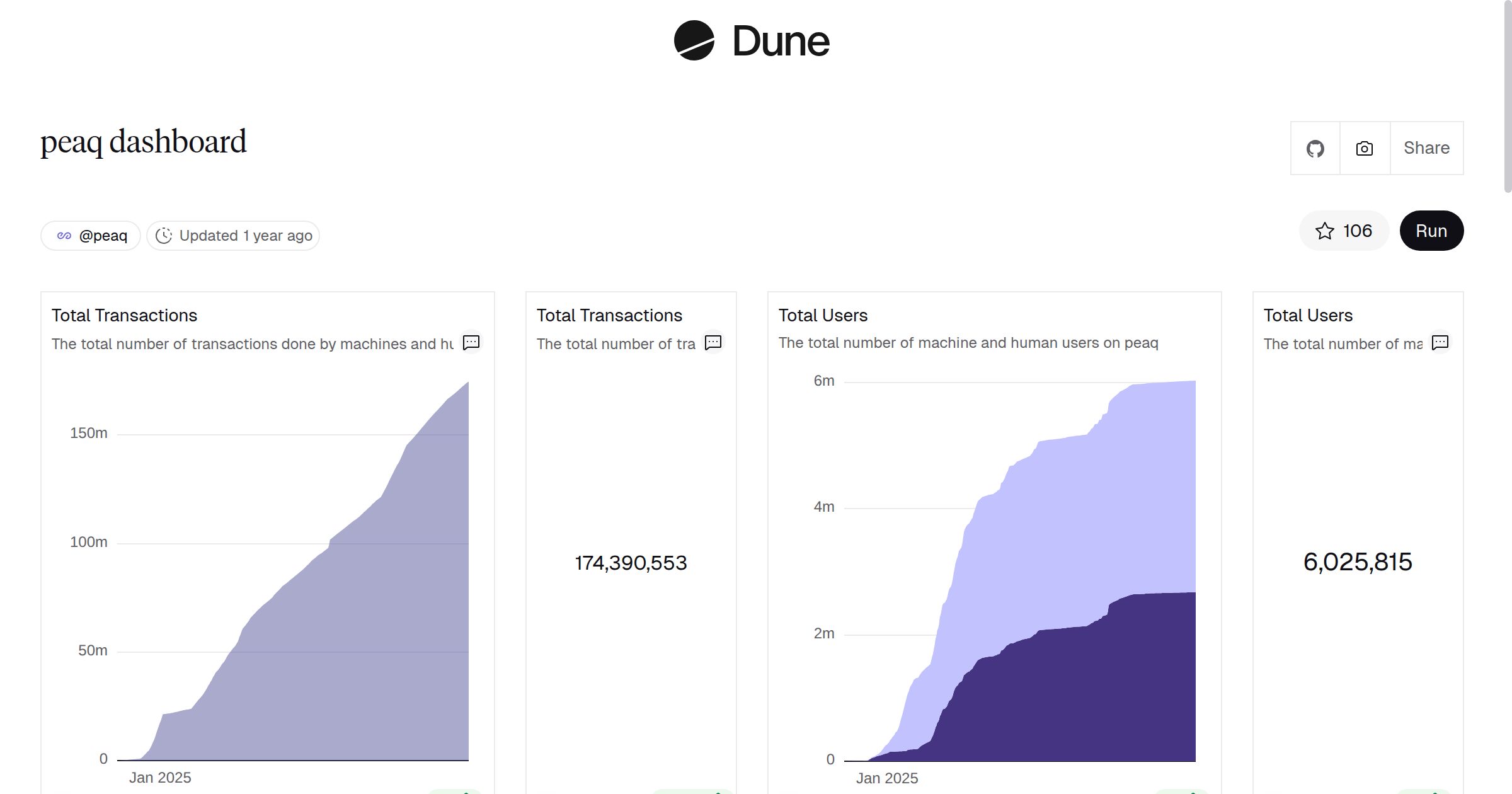1512x794 pixels.
Task: Open the Total Transactions chart title
Action: coord(124,315)
